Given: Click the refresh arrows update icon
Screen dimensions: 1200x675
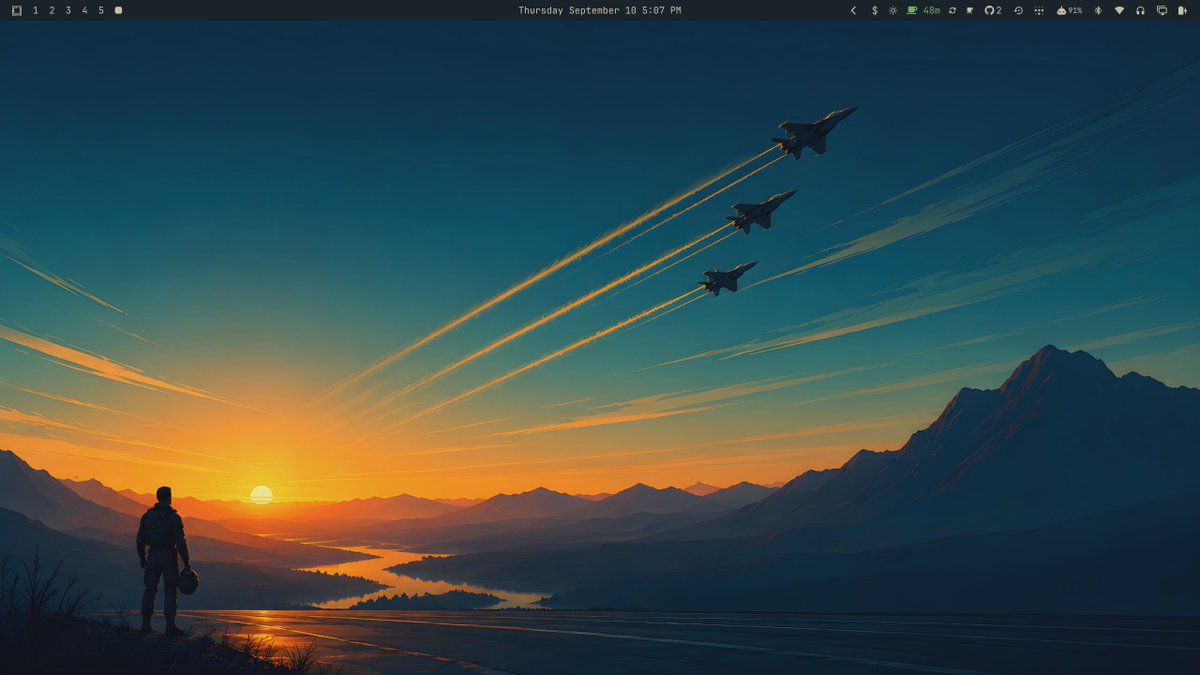Looking at the screenshot, I should coord(952,10).
